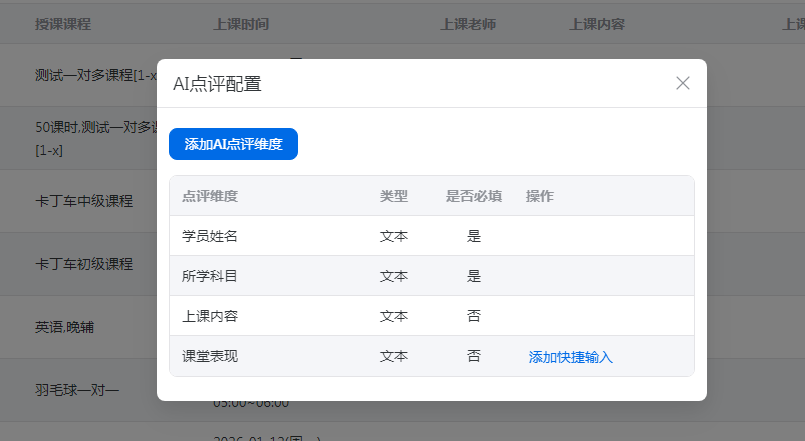The width and height of the screenshot is (805, 441).
Task: Click the 类型 column header
Action: pyautogui.click(x=394, y=196)
